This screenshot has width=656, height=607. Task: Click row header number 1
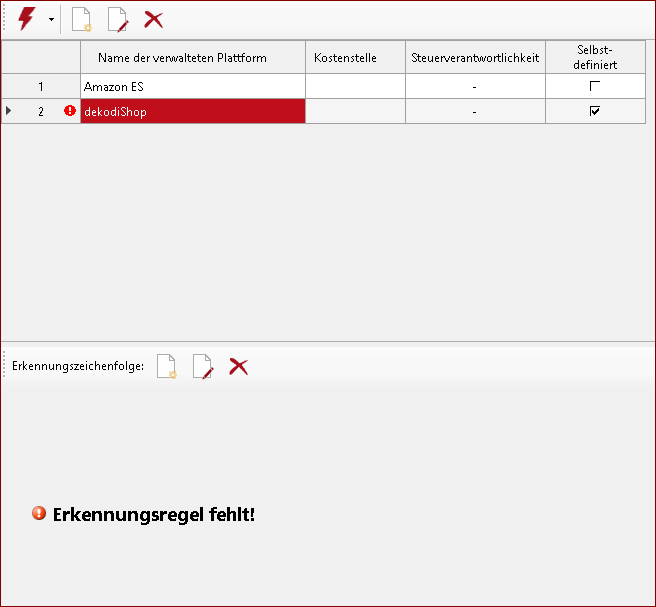coord(41,87)
